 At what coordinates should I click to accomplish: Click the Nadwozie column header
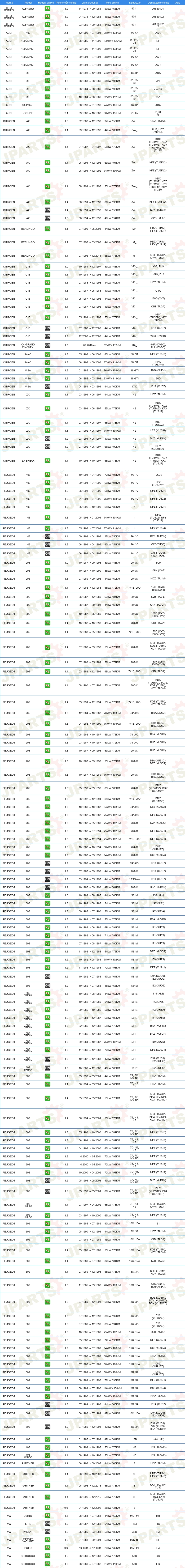pos(134,2)
